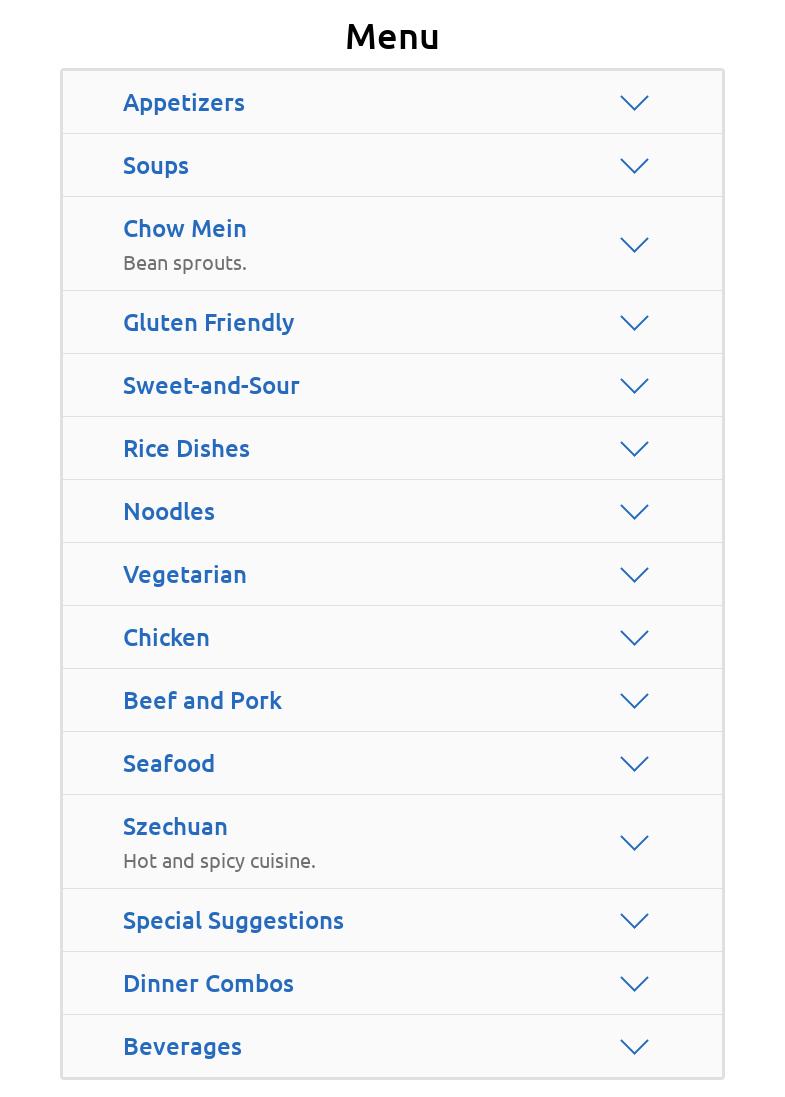Click the Beef and Pork arrow icon
The height and width of the screenshot is (1097, 785).
coord(634,701)
